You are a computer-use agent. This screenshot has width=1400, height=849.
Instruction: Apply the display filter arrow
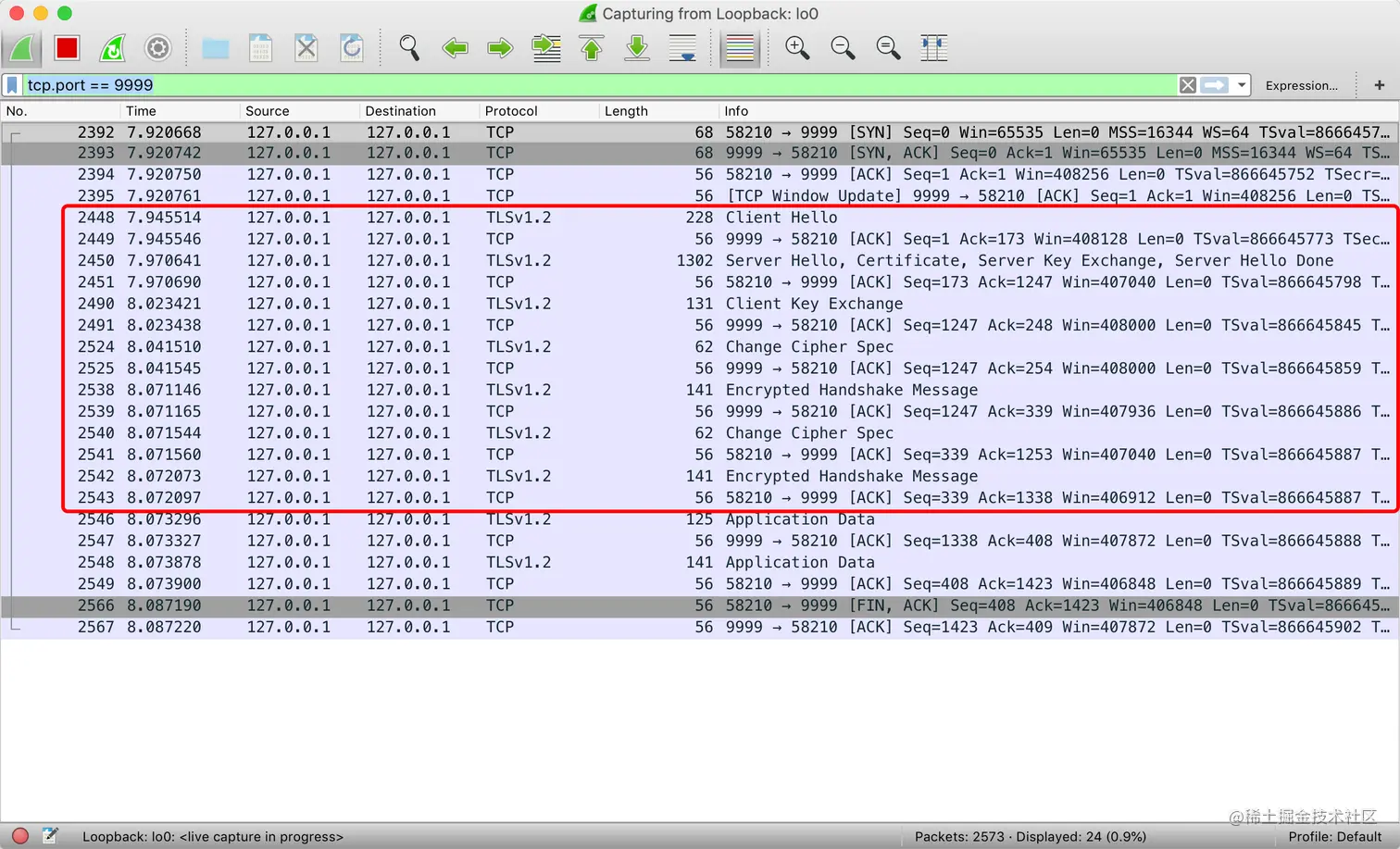click(1214, 85)
